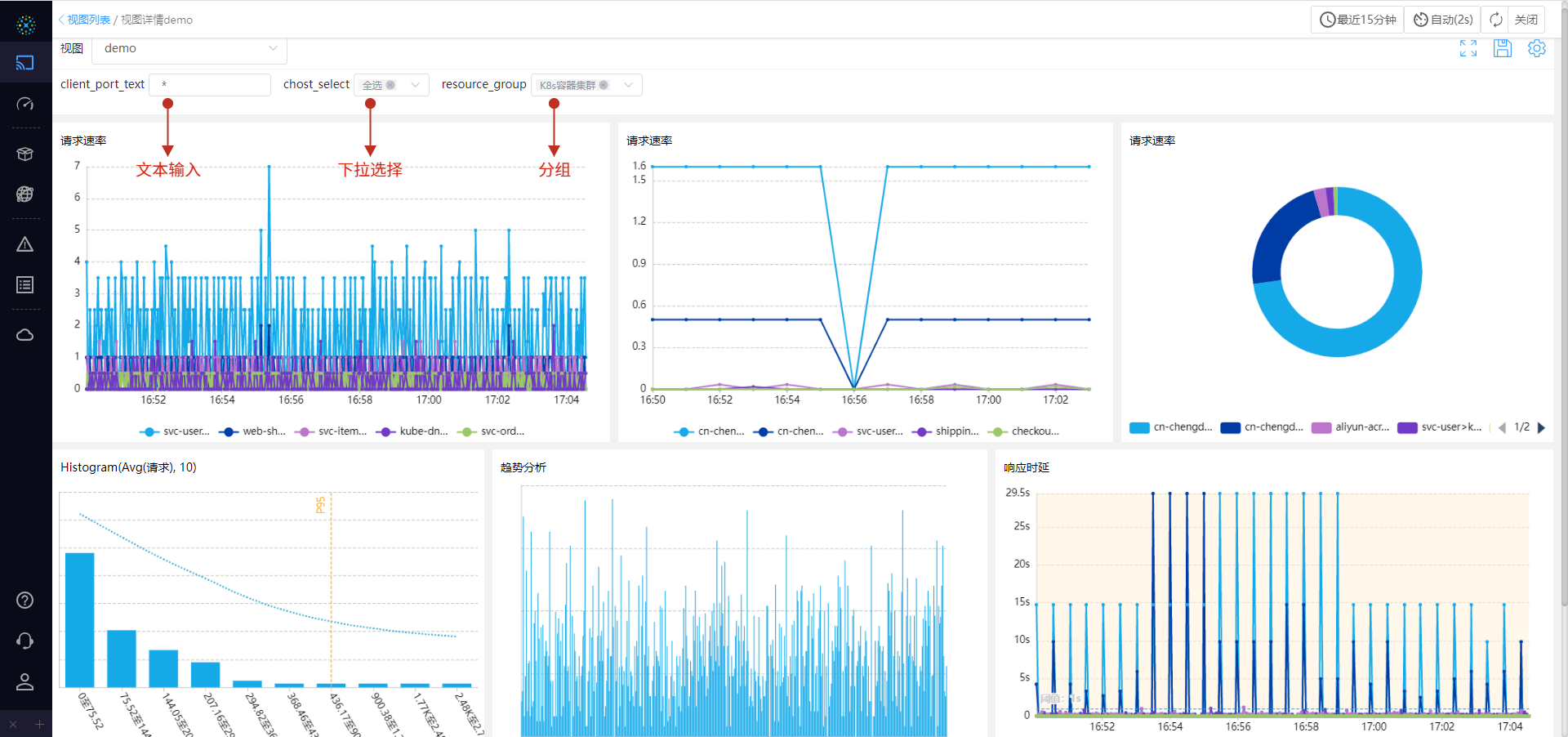Open the user profile icon in sidebar

click(25, 681)
